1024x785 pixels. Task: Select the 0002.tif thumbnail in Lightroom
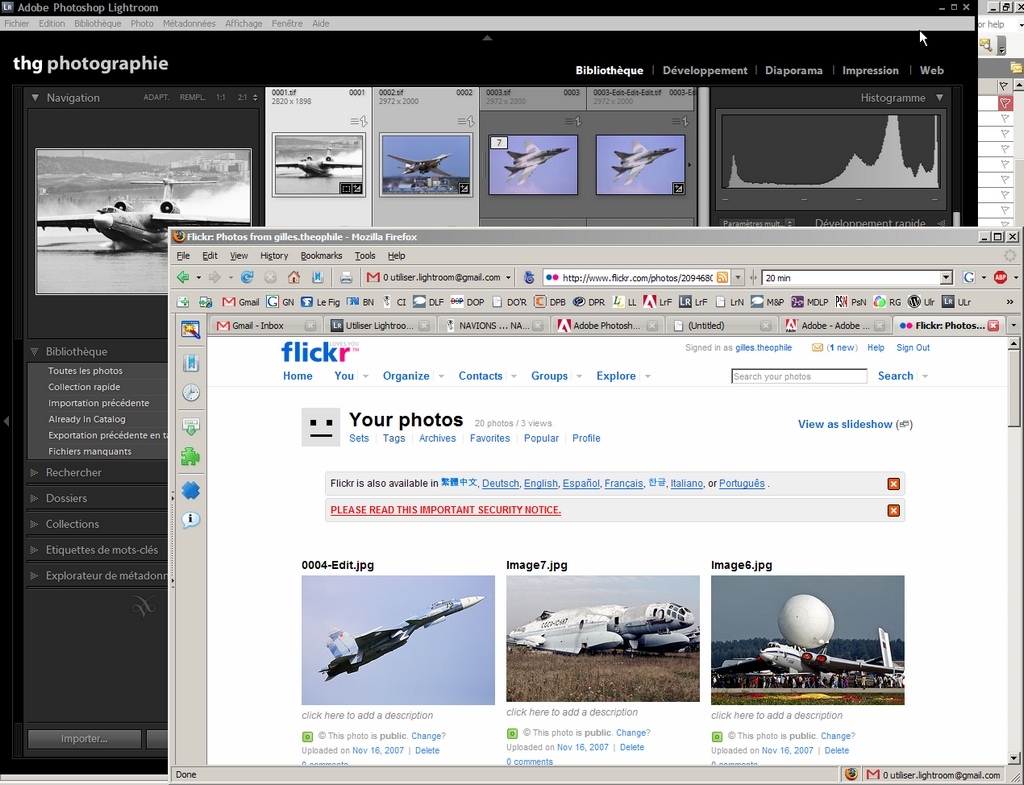click(x=426, y=165)
